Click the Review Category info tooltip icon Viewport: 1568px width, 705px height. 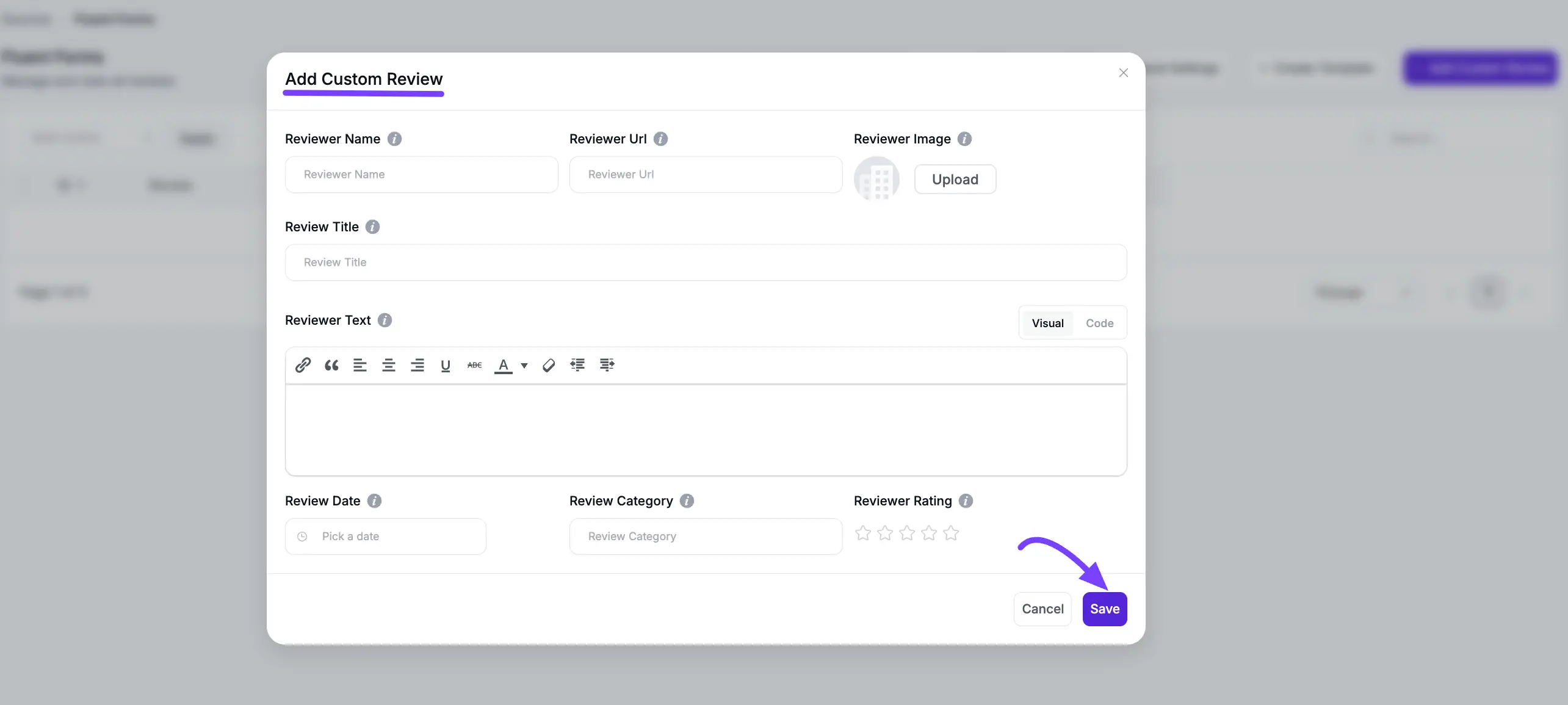686,501
